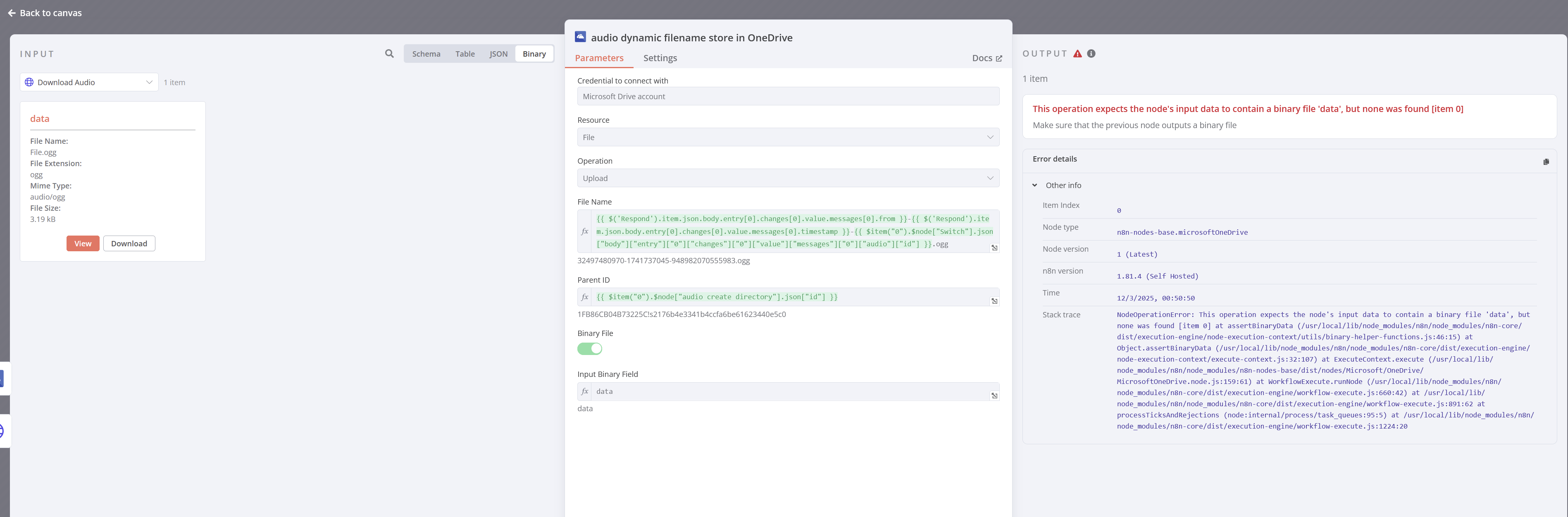Click the output info circle icon
1568x517 pixels.
(1091, 54)
